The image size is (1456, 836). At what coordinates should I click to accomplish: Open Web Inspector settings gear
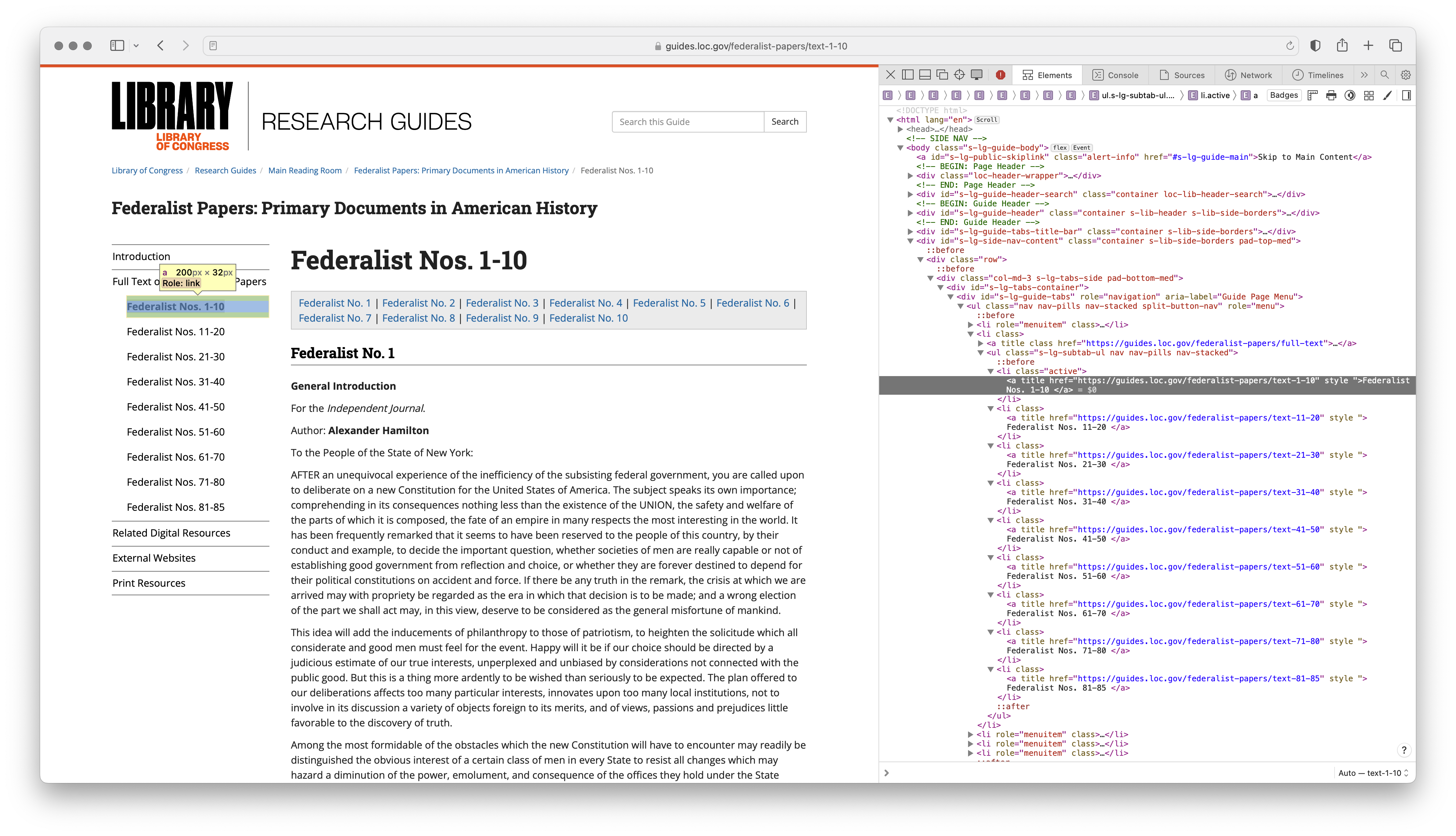pyautogui.click(x=1405, y=75)
